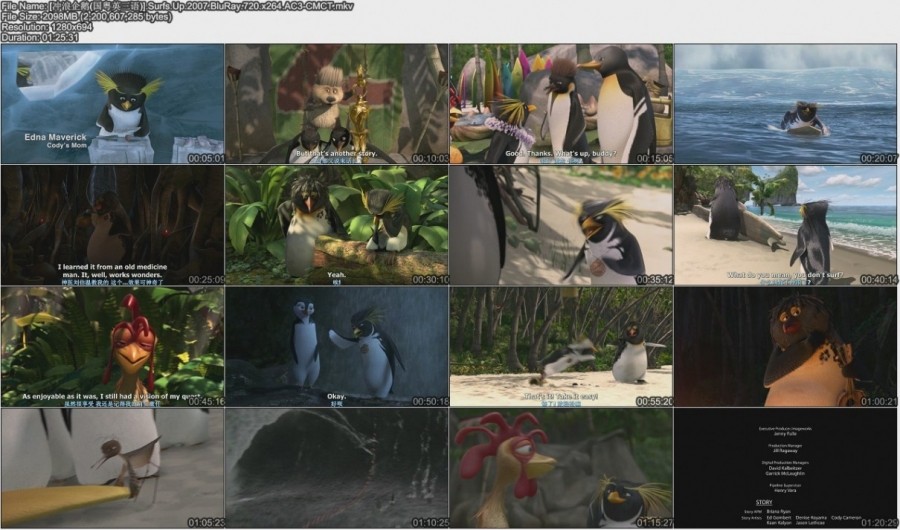The width and height of the screenshot is (900, 530).
Task: Select the frame stamped 00:55:20
Action: click(x=561, y=347)
